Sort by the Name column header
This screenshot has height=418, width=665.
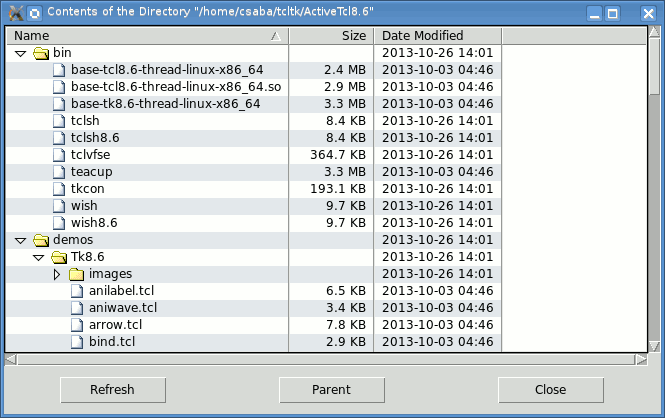(147, 36)
